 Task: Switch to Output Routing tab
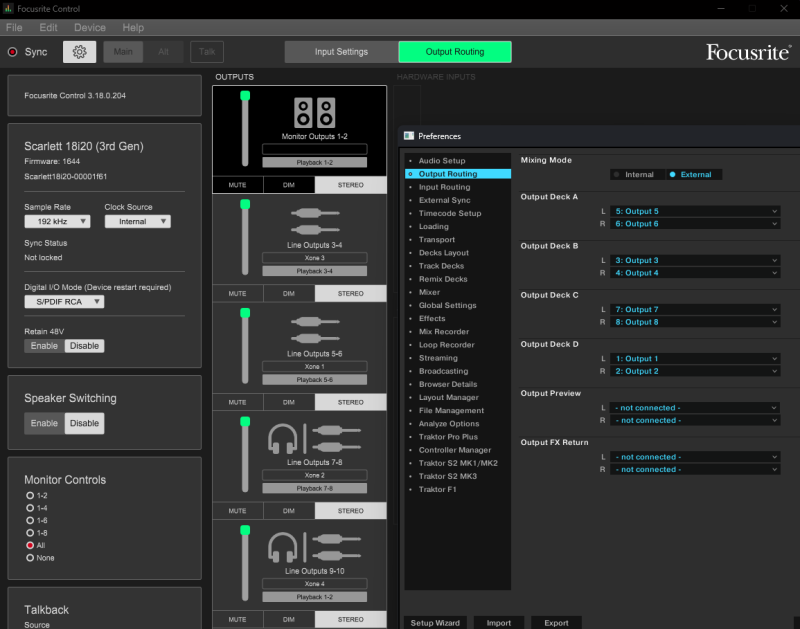(455, 52)
